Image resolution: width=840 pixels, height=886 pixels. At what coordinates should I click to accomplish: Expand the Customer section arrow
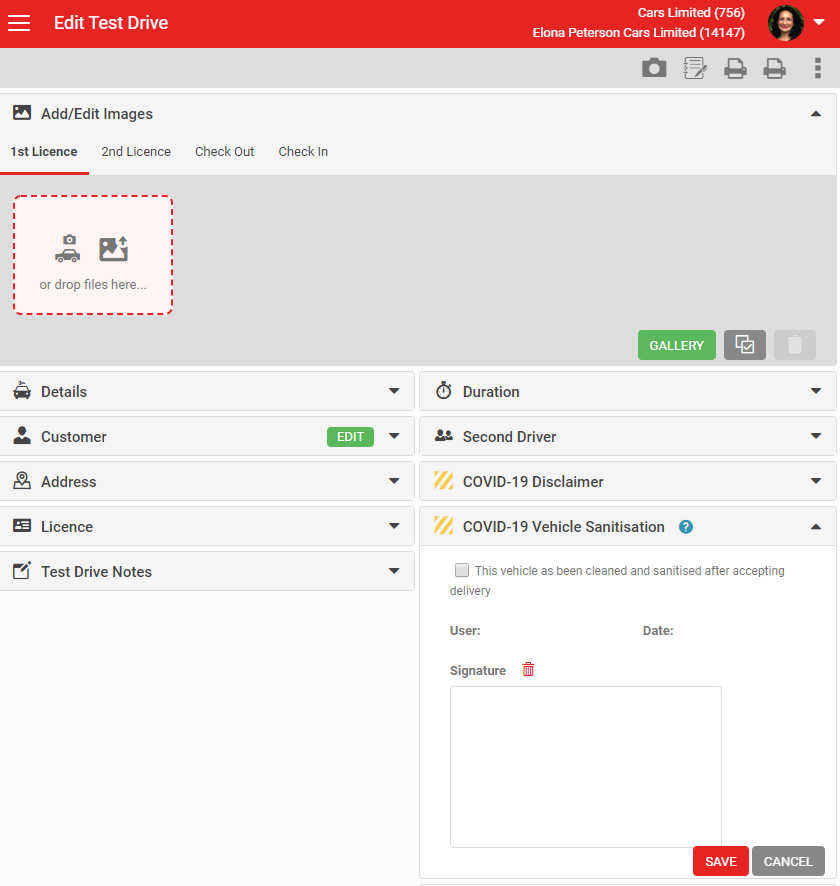394,436
